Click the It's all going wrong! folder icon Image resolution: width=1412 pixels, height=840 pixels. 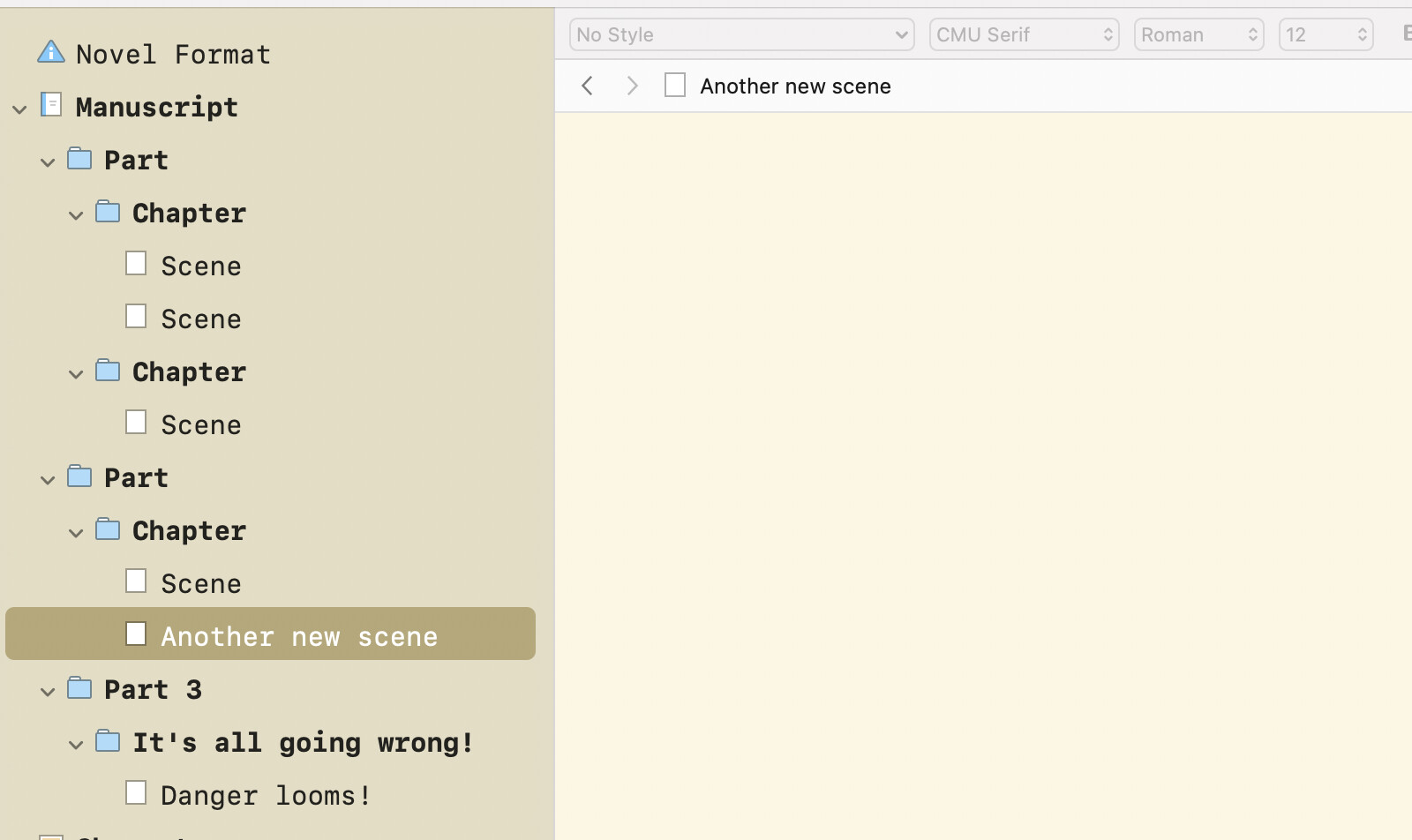click(x=108, y=740)
